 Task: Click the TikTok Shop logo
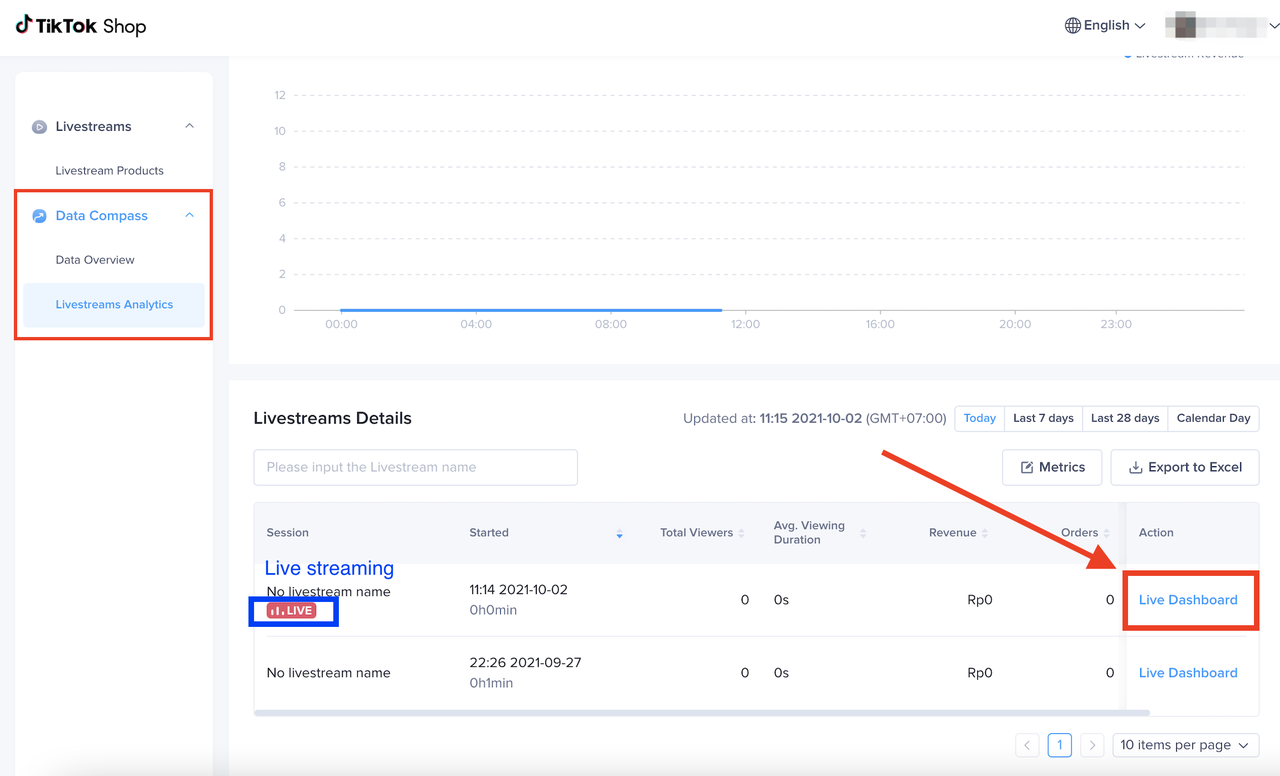point(81,26)
